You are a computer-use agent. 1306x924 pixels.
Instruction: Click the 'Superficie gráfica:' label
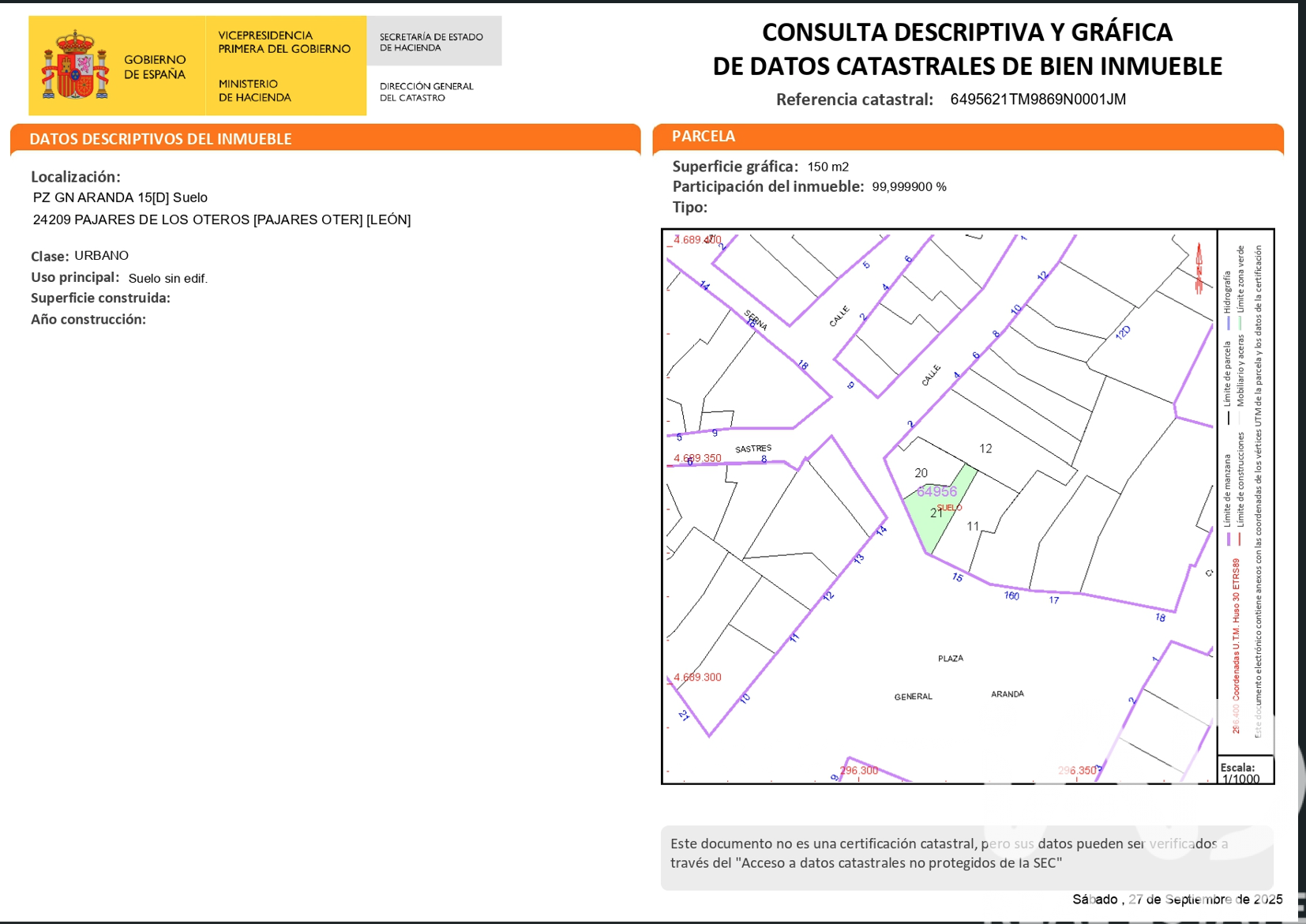(x=735, y=167)
